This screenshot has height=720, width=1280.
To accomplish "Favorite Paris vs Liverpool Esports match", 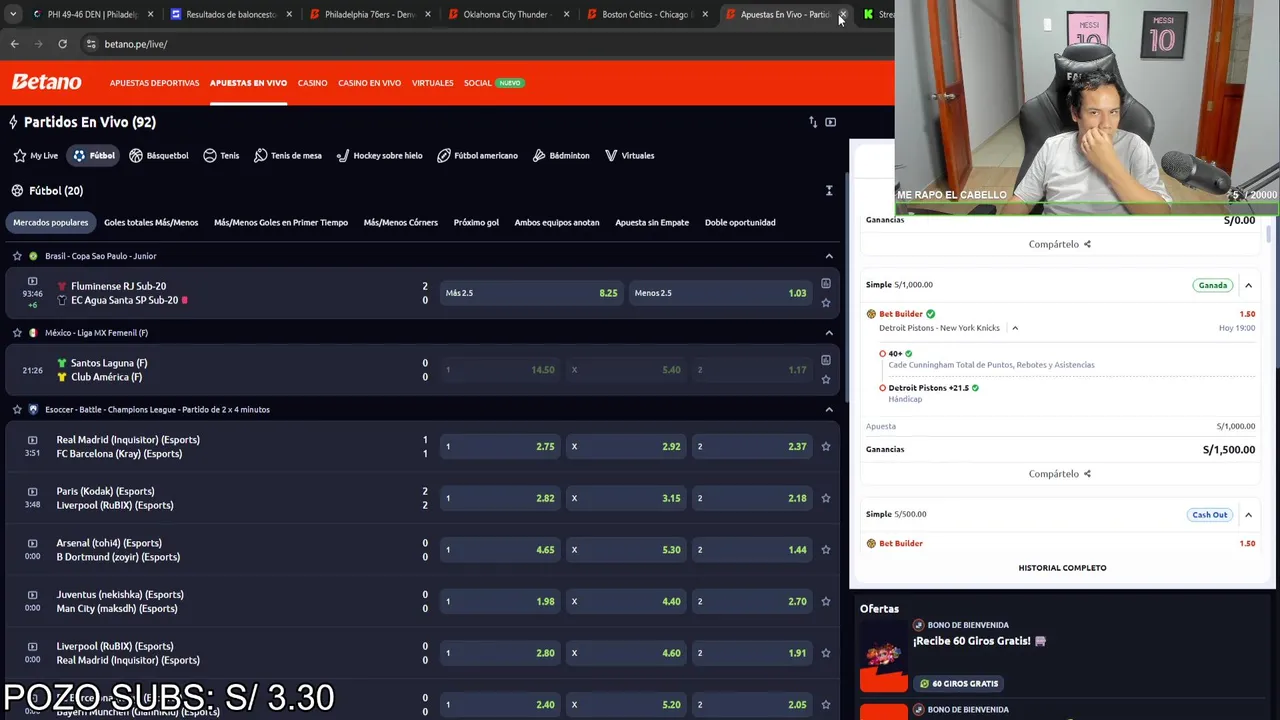I will pyautogui.click(x=826, y=498).
